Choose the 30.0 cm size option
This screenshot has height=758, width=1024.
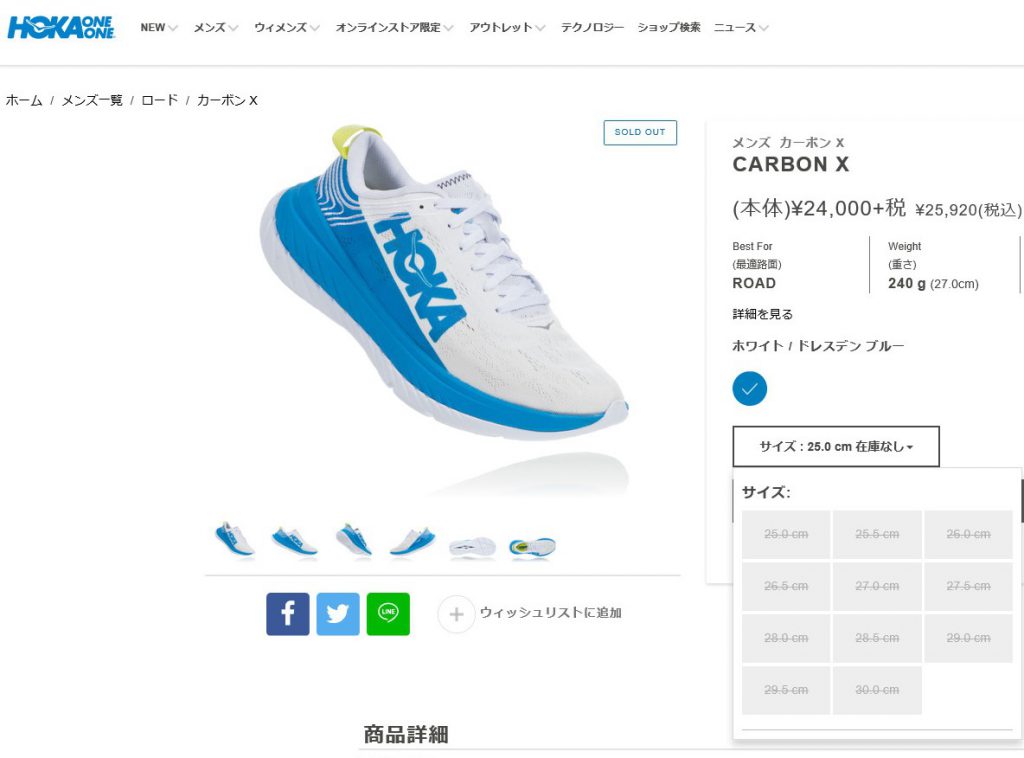pos(877,689)
